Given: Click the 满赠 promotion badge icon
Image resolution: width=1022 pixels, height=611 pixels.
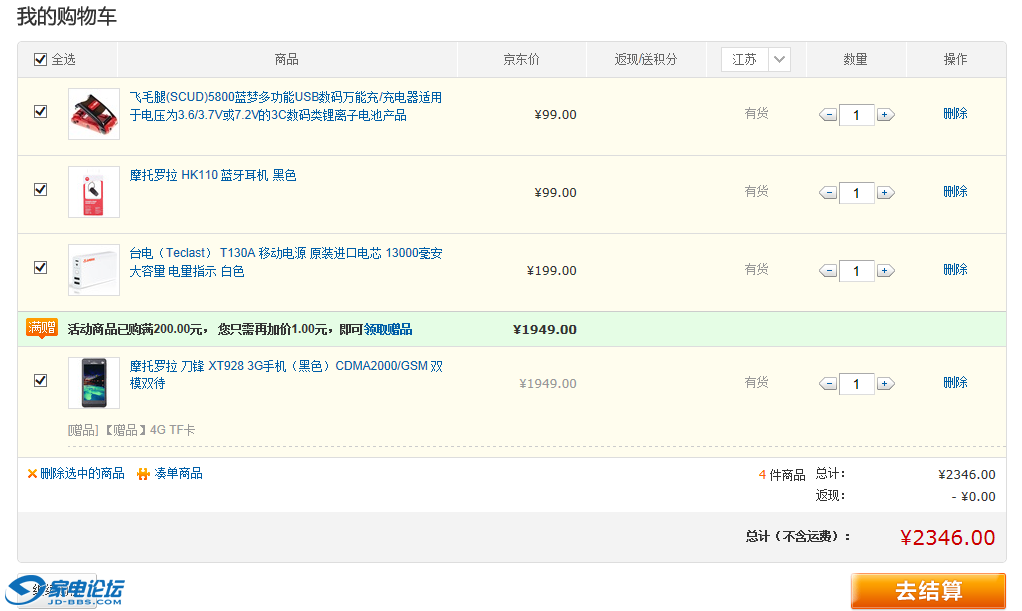Looking at the screenshot, I should [x=42, y=327].
